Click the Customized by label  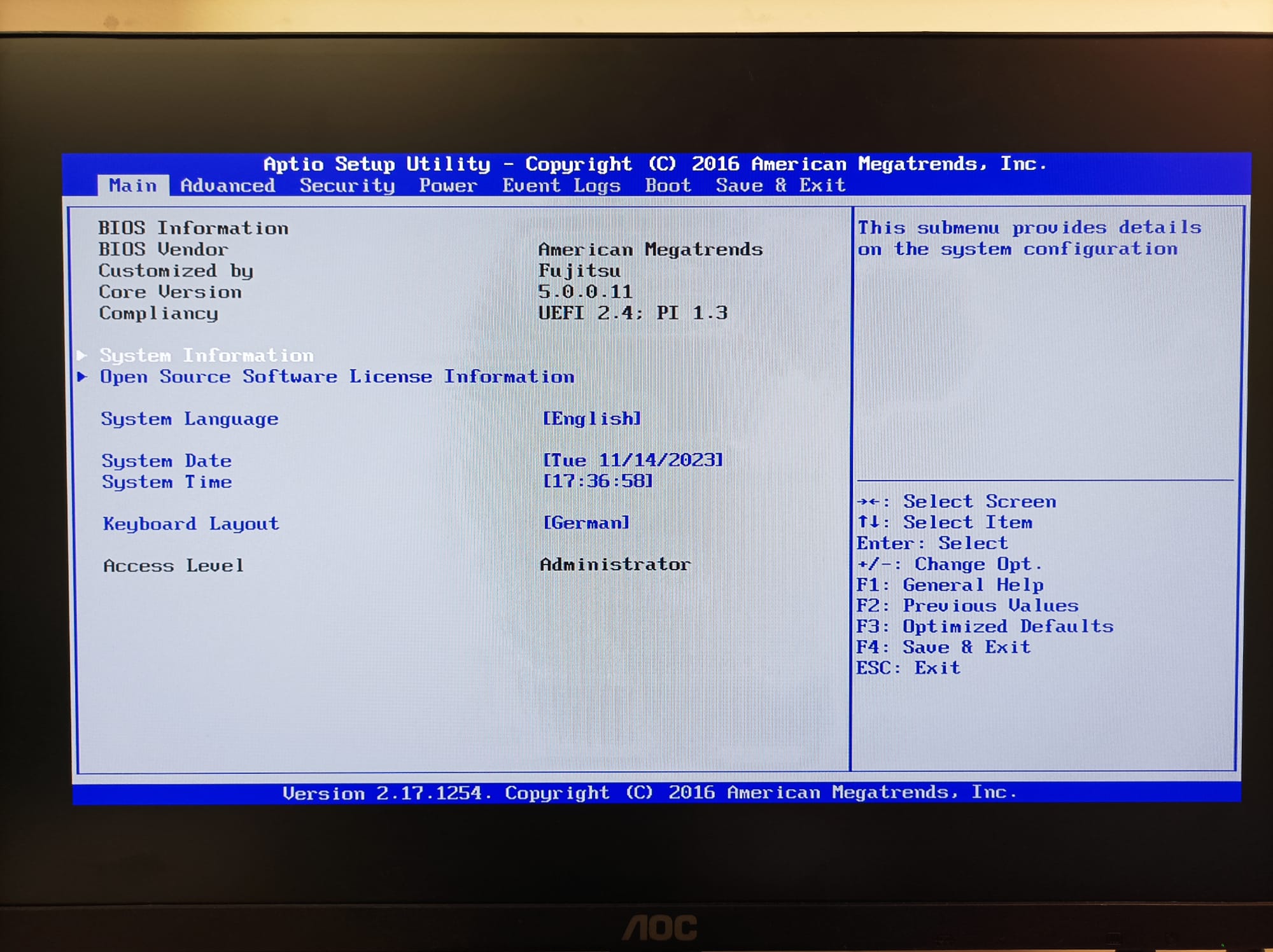click(x=176, y=270)
